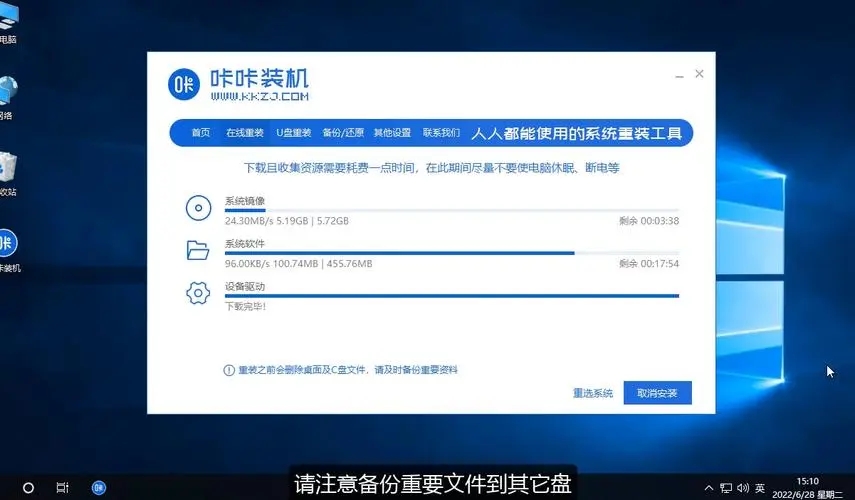
Task: Click the backup warning text about C盘文件
Action: coord(348,370)
